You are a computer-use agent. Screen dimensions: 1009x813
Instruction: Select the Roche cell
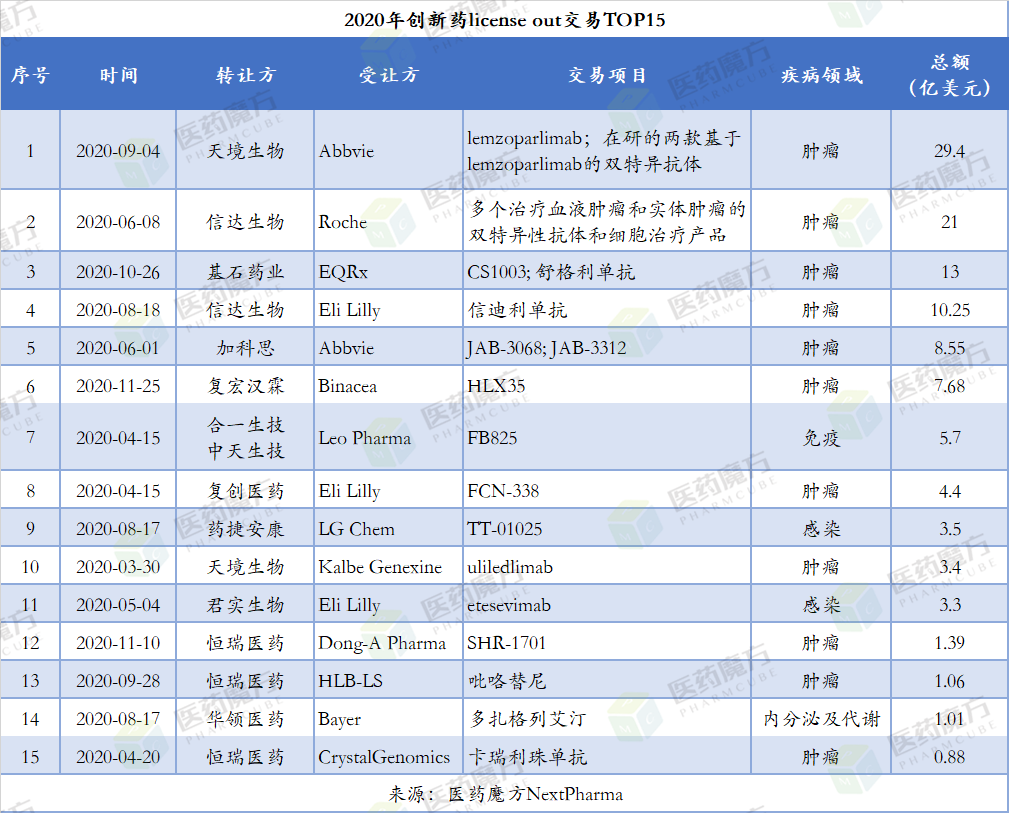343,222
